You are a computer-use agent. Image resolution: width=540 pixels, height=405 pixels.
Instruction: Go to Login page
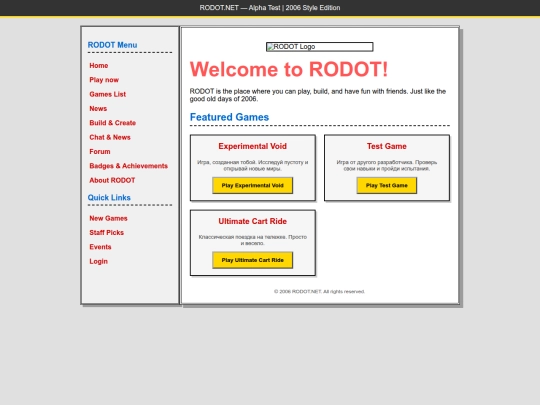(x=98, y=261)
